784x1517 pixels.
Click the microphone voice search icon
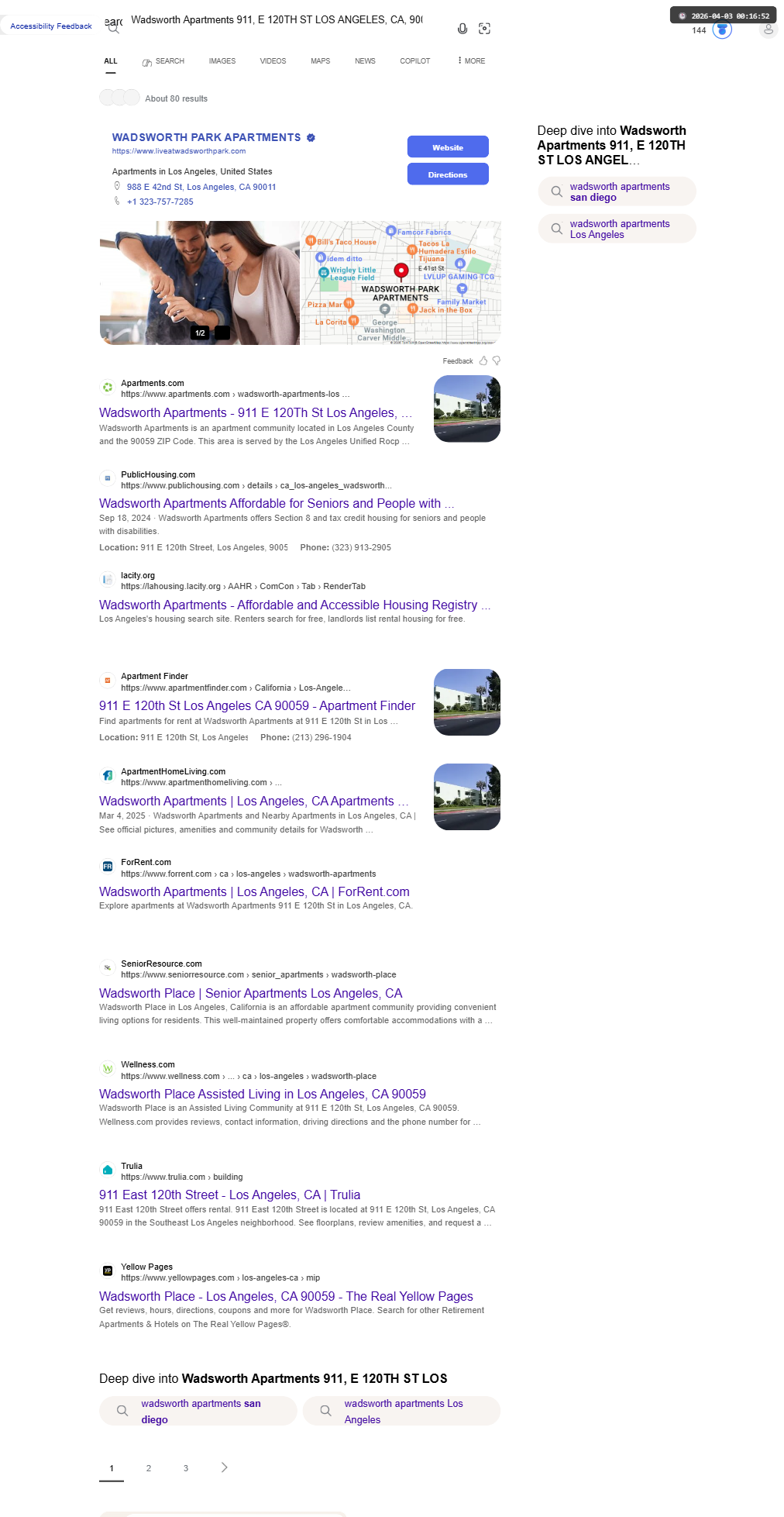click(462, 29)
